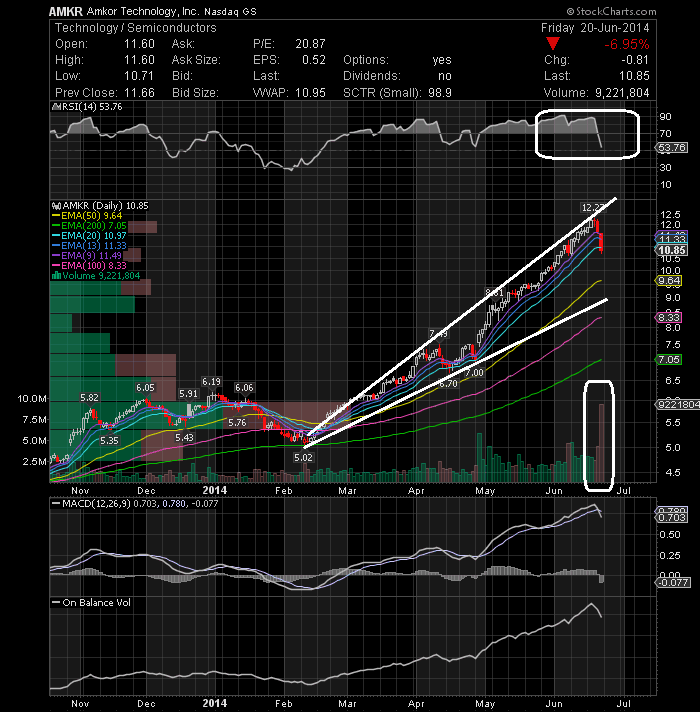700x712 pixels.
Task: Click 'Technology / Semiconductors' sector text
Action: pyautogui.click(x=136, y=28)
